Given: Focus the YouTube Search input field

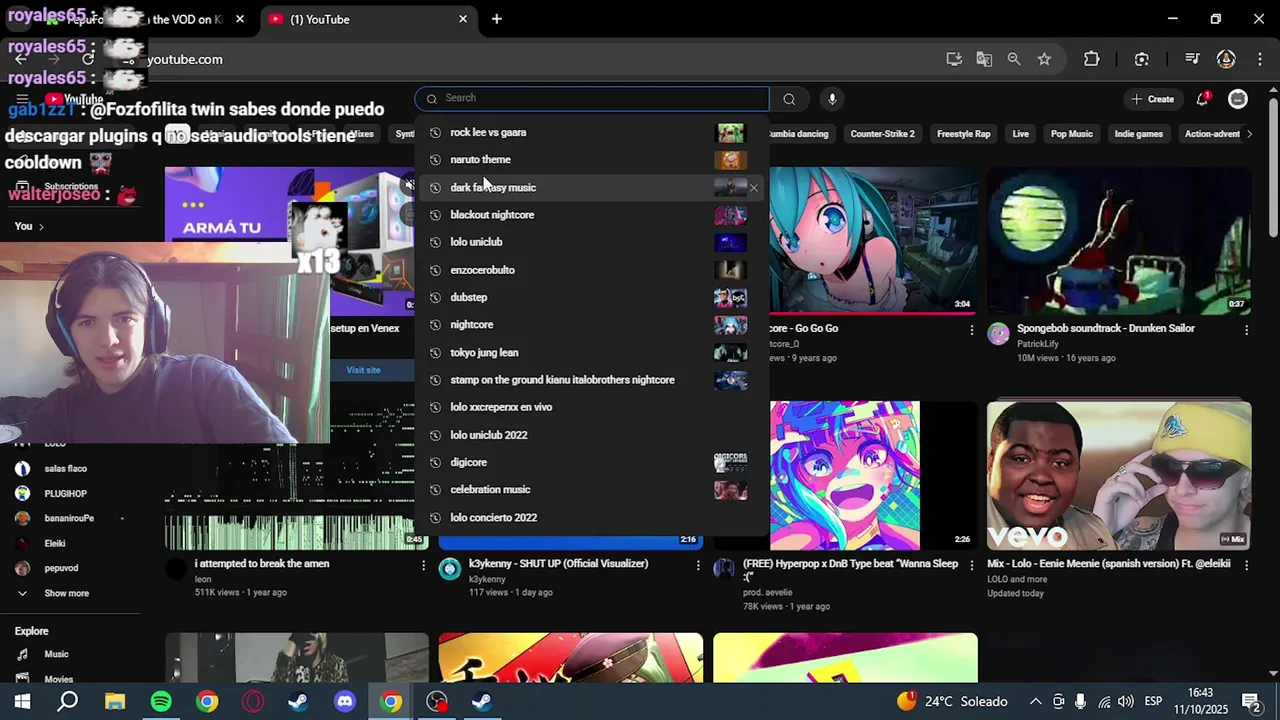Looking at the screenshot, I should [592, 98].
